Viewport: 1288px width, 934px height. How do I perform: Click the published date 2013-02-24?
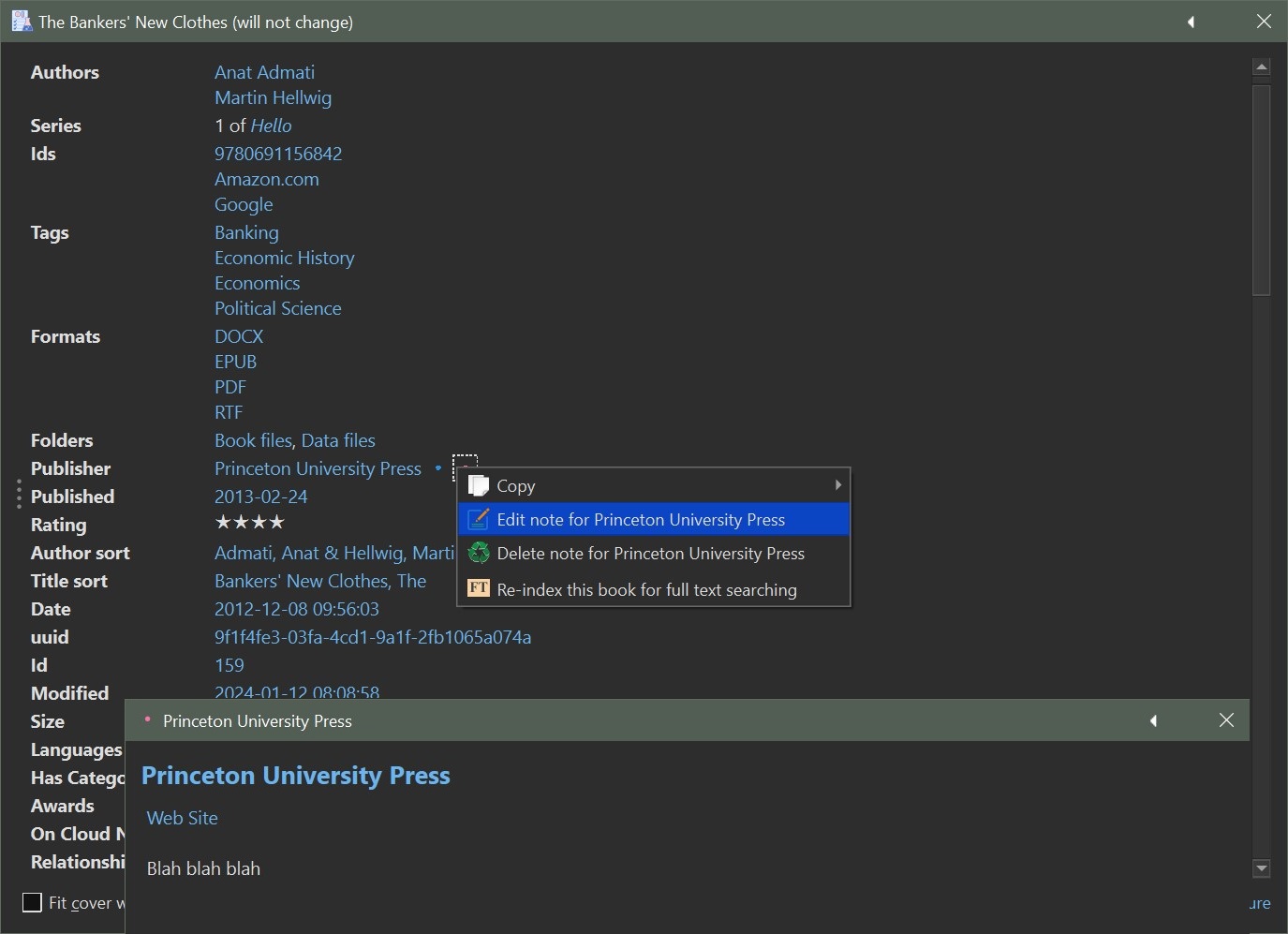click(260, 497)
